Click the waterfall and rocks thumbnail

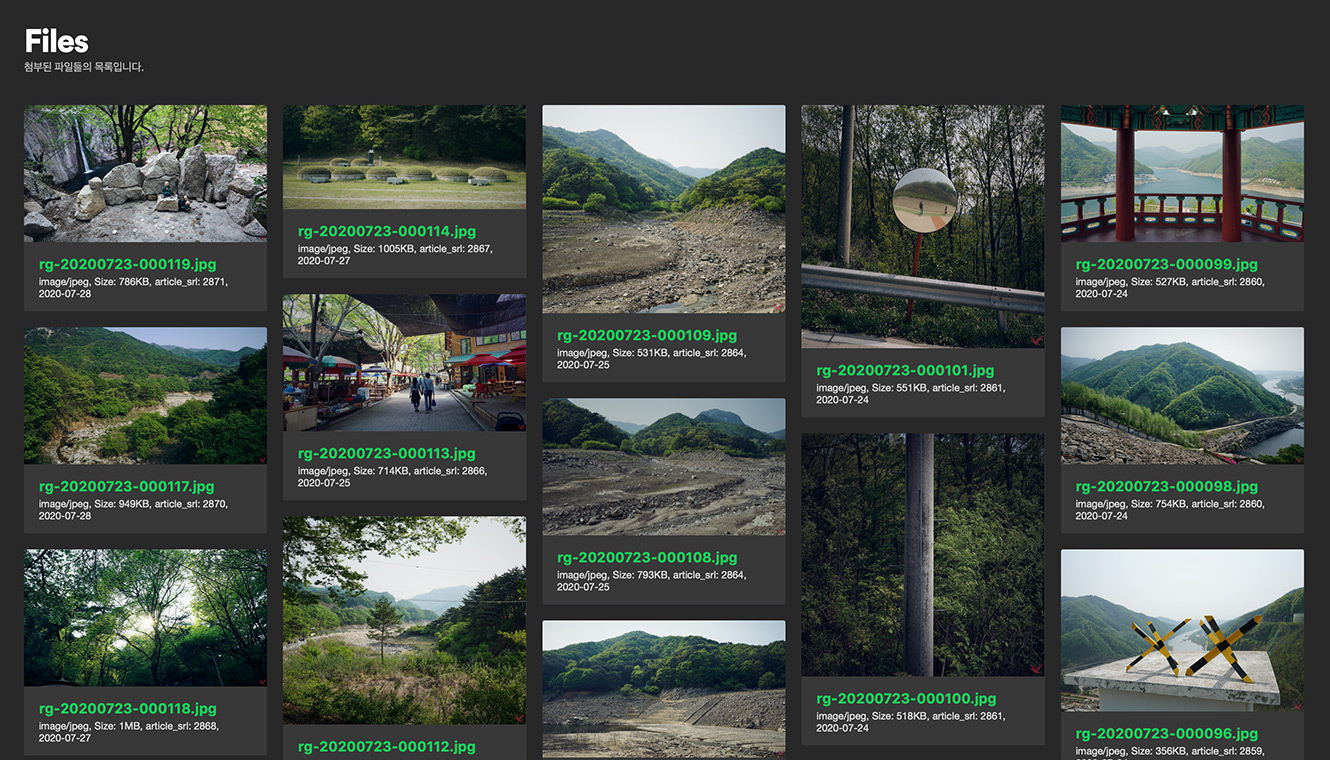point(145,173)
